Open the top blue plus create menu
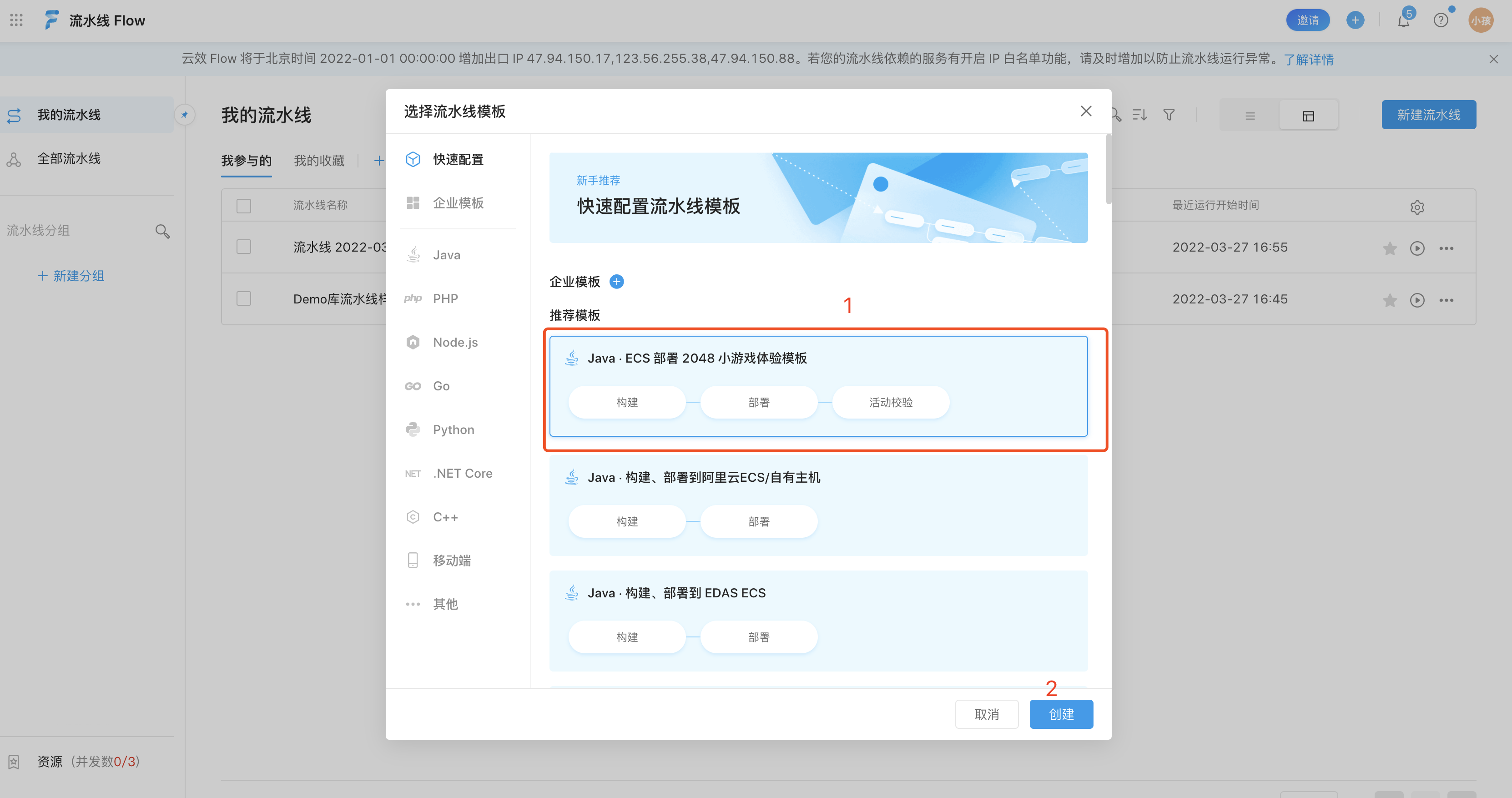This screenshot has width=1512, height=798. coord(1355,20)
